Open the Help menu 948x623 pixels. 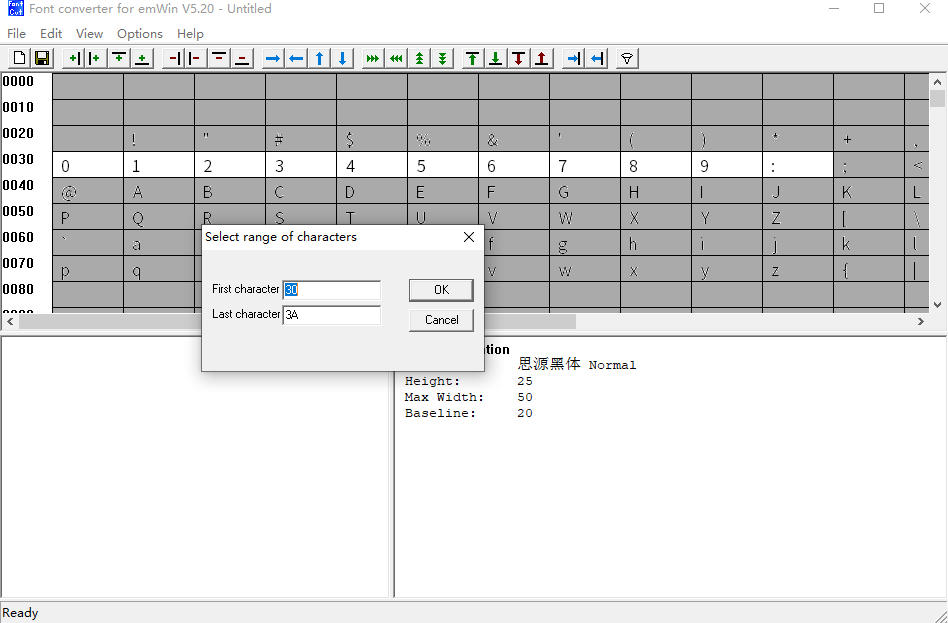point(190,33)
